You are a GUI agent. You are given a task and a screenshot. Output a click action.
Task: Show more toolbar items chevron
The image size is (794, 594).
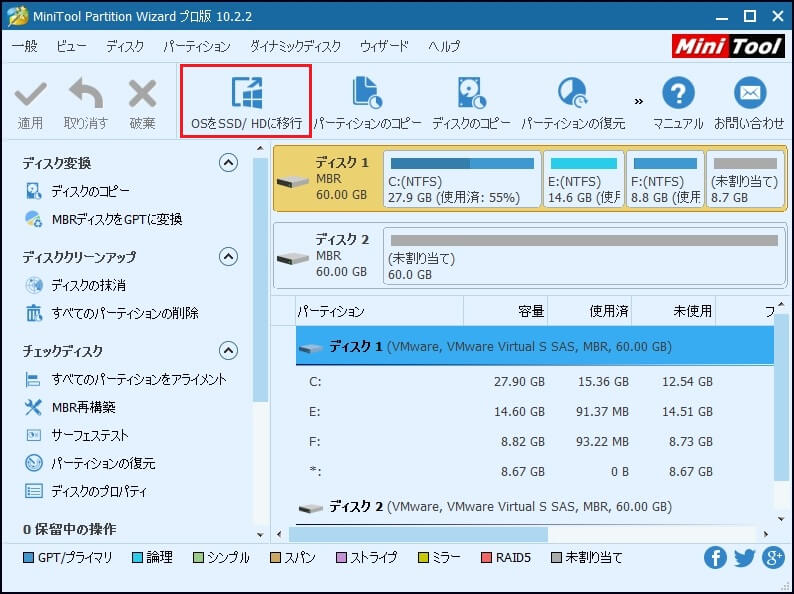point(639,101)
